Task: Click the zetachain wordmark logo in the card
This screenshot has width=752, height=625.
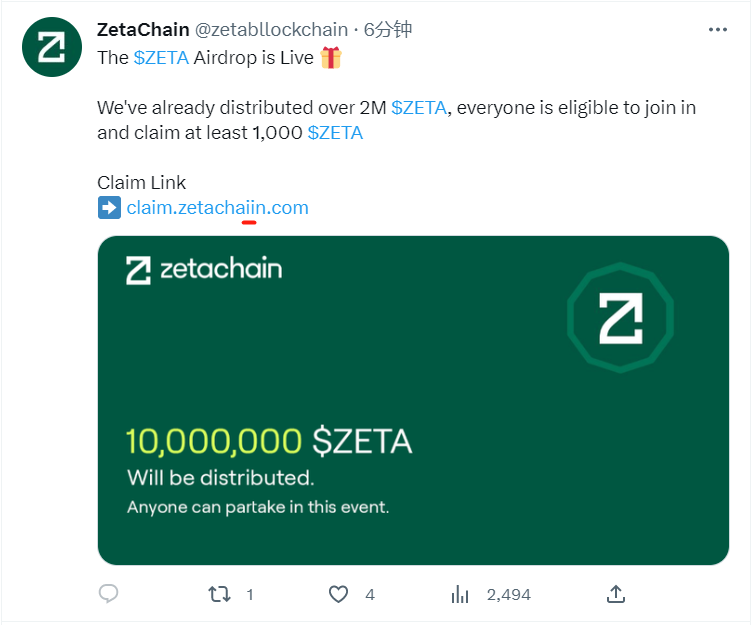Action: [x=204, y=269]
